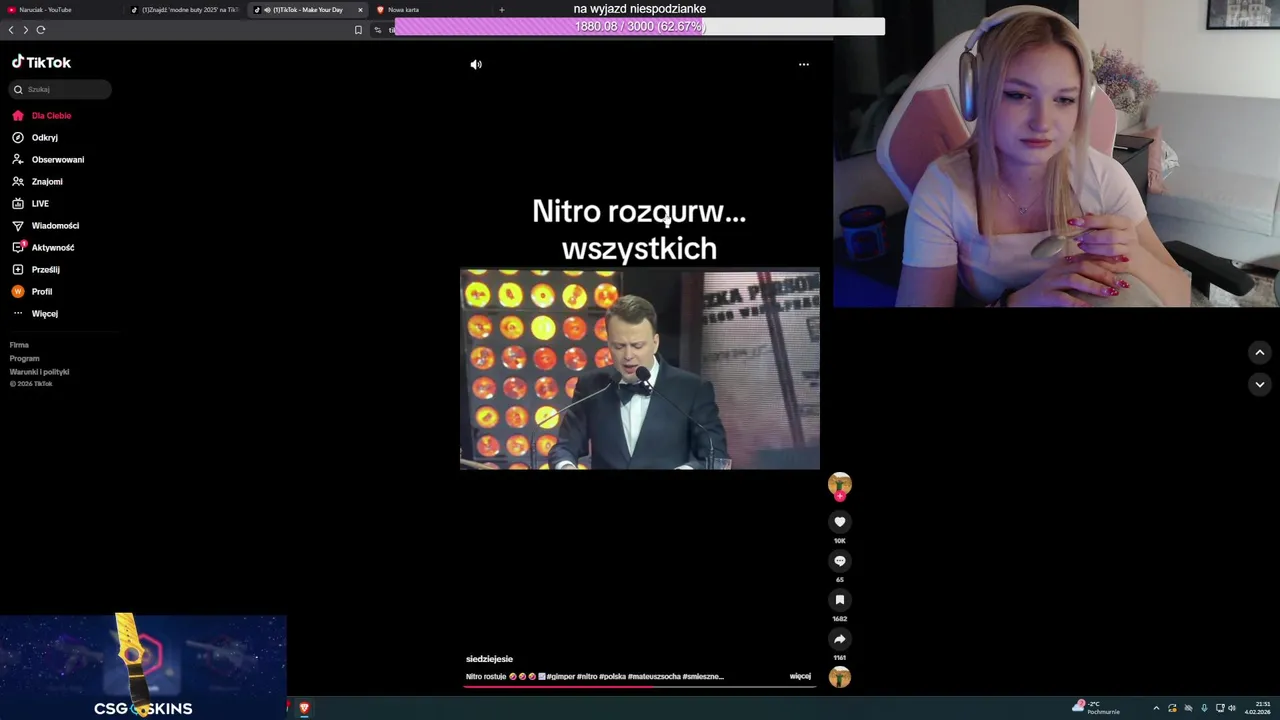Reload the current page

pyautogui.click(x=41, y=30)
